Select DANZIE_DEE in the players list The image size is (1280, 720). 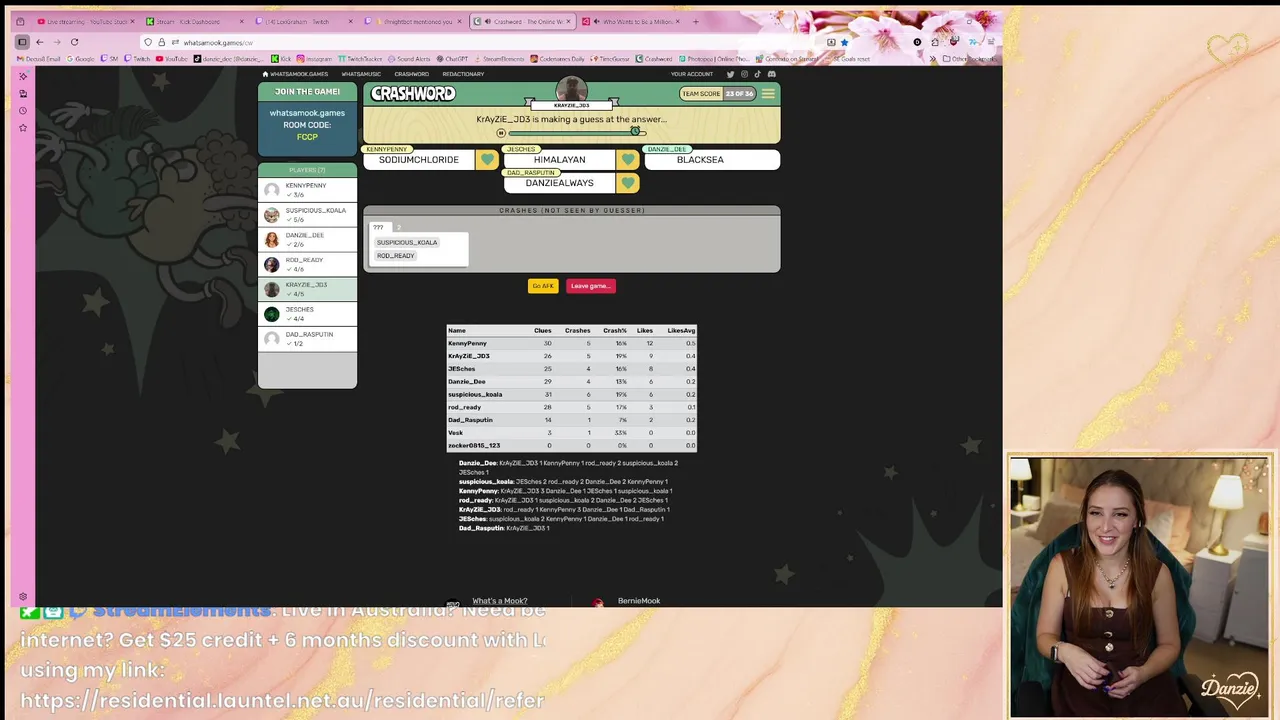[307, 240]
